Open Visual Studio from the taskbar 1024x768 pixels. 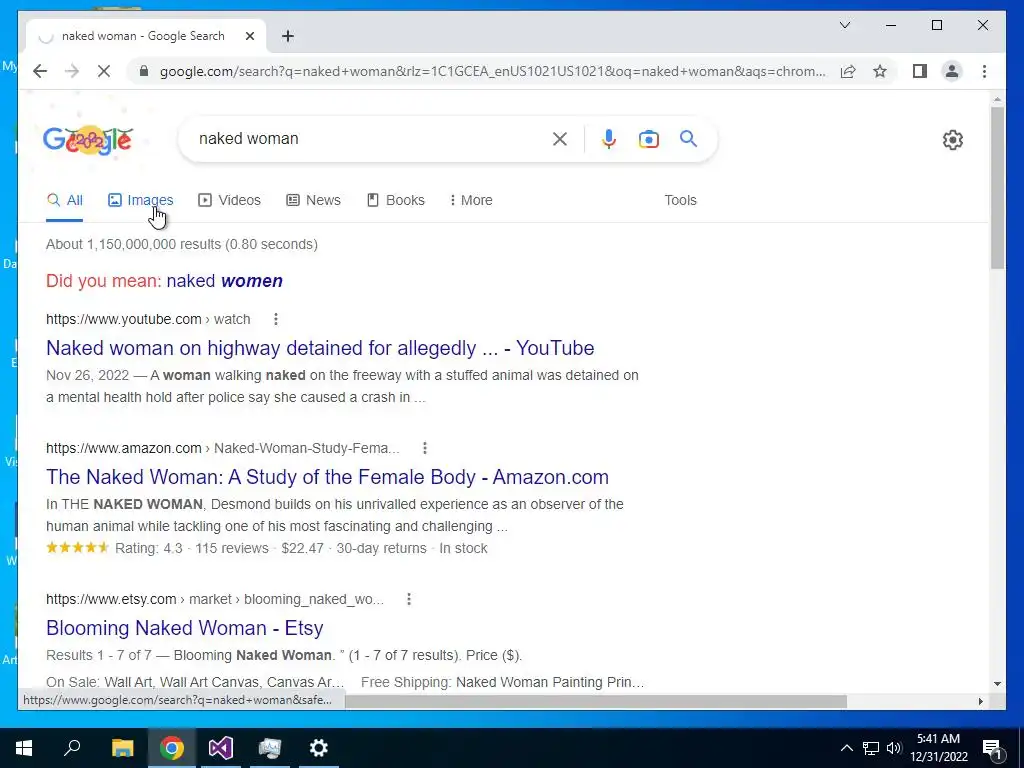(x=221, y=748)
